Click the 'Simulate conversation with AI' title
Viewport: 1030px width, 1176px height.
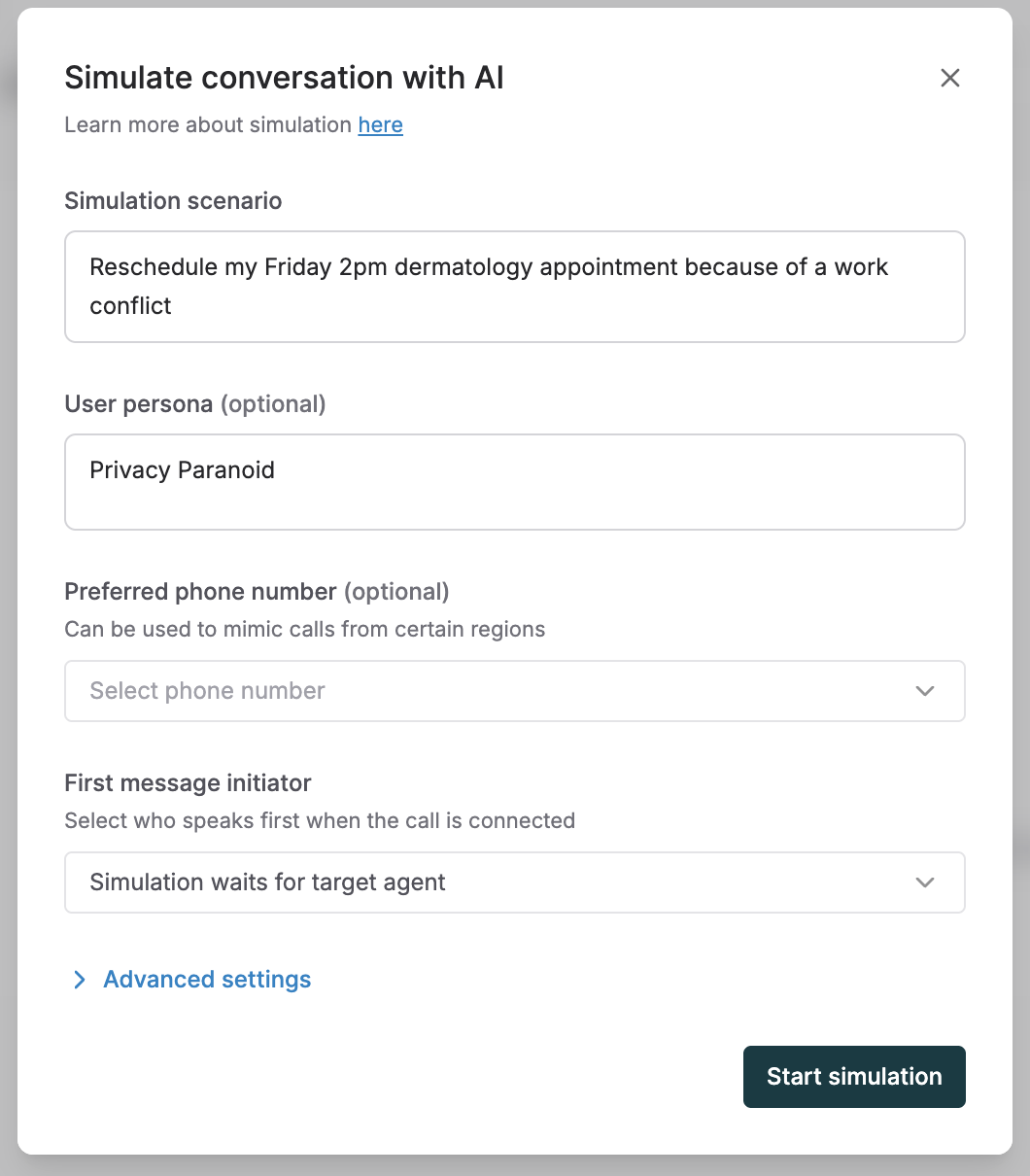284,78
